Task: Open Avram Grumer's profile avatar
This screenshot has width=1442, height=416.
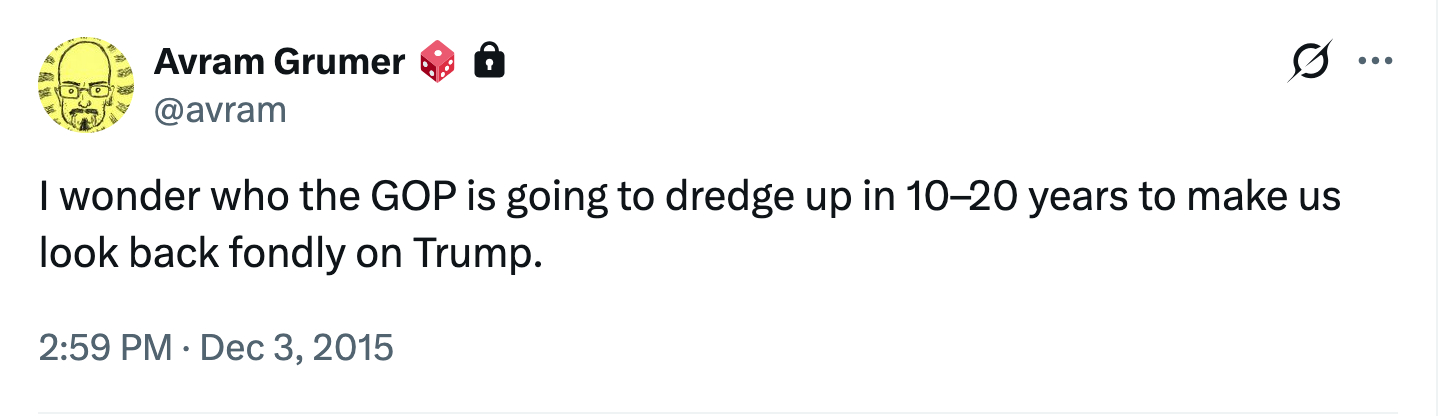Action: [x=85, y=84]
